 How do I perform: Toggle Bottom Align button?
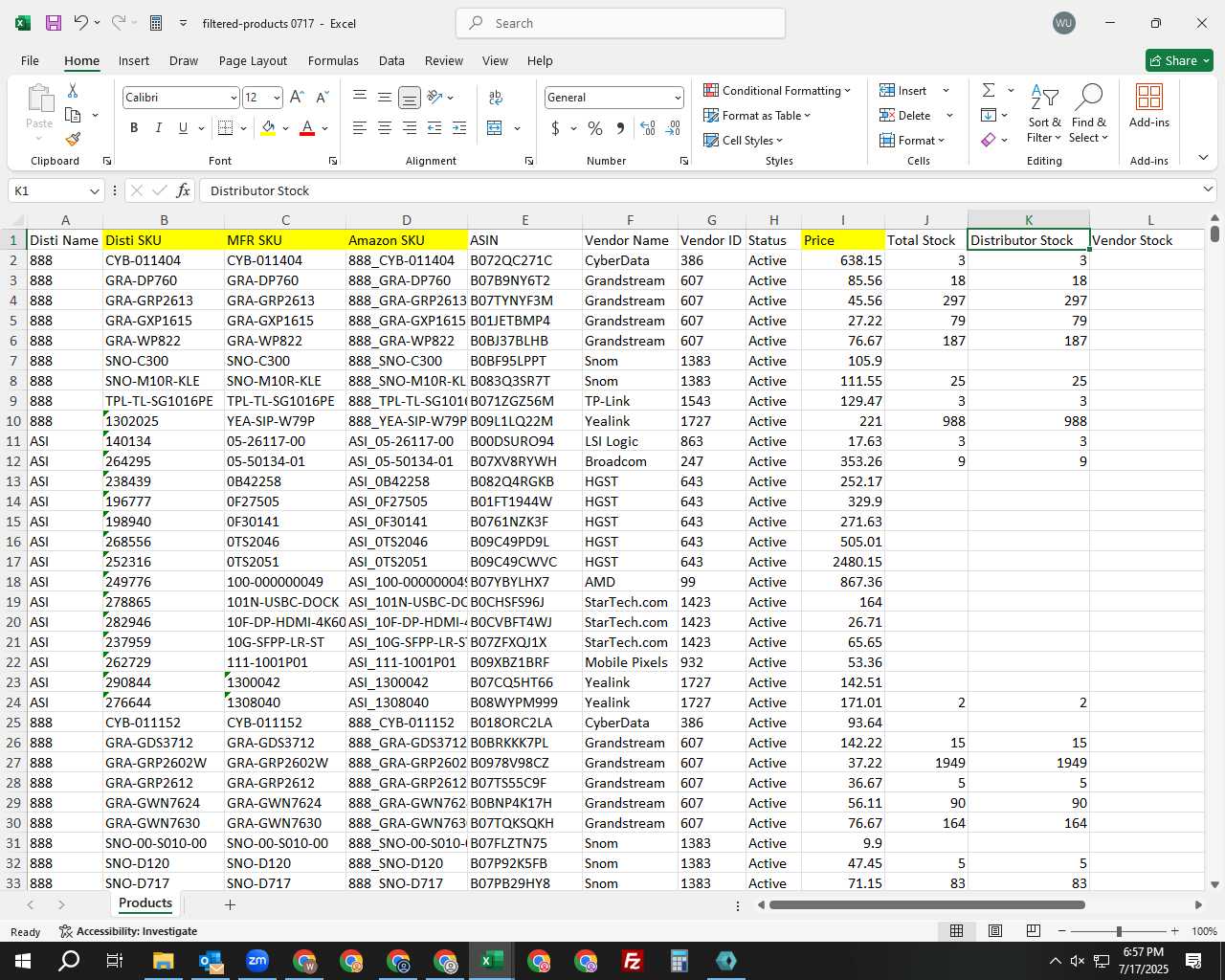tap(410, 98)
